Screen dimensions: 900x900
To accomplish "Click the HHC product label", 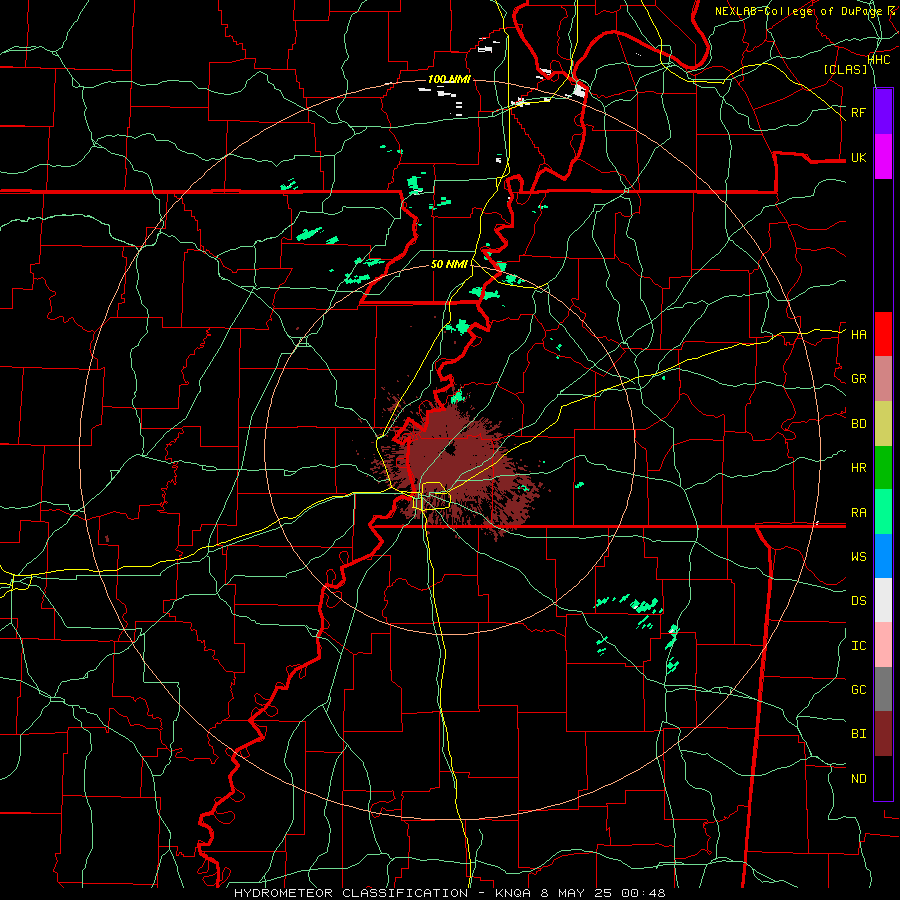I will click(x=879, y=60).
